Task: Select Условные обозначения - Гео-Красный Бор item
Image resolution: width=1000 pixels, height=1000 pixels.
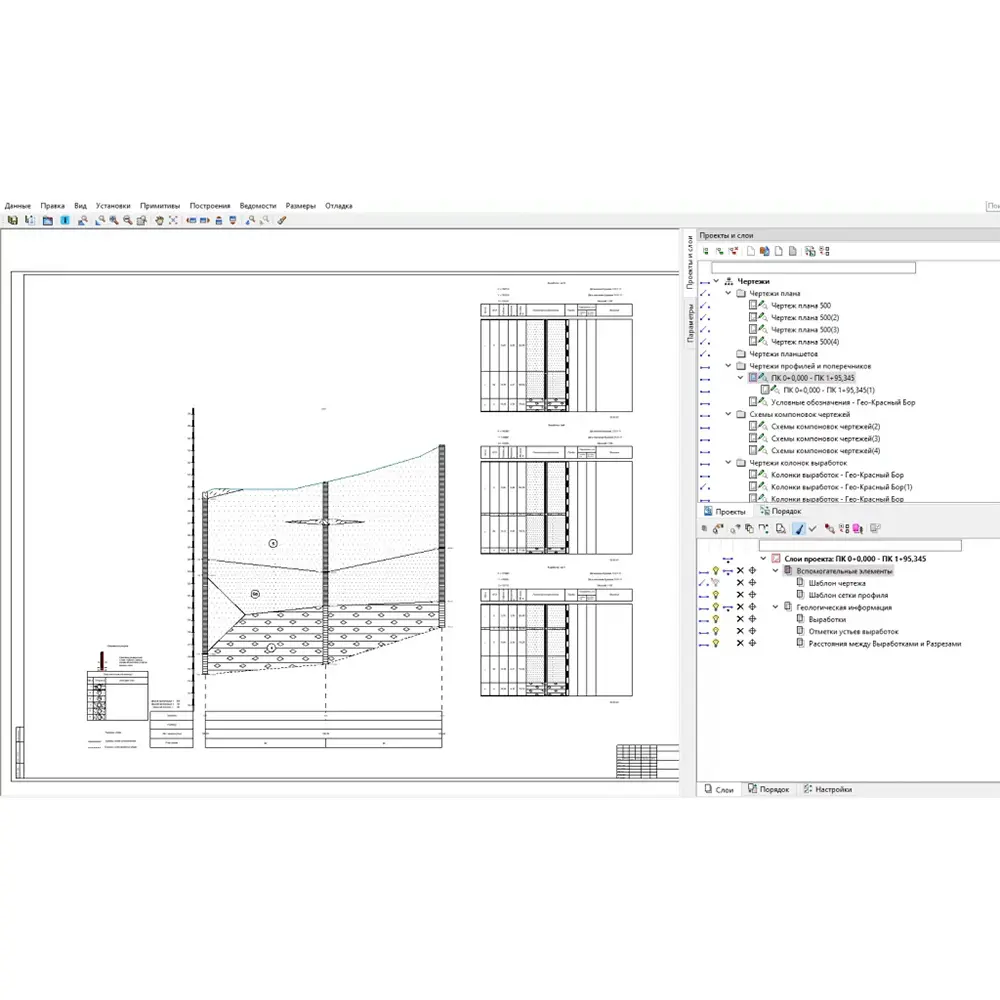Action: [x=843, y=402]
